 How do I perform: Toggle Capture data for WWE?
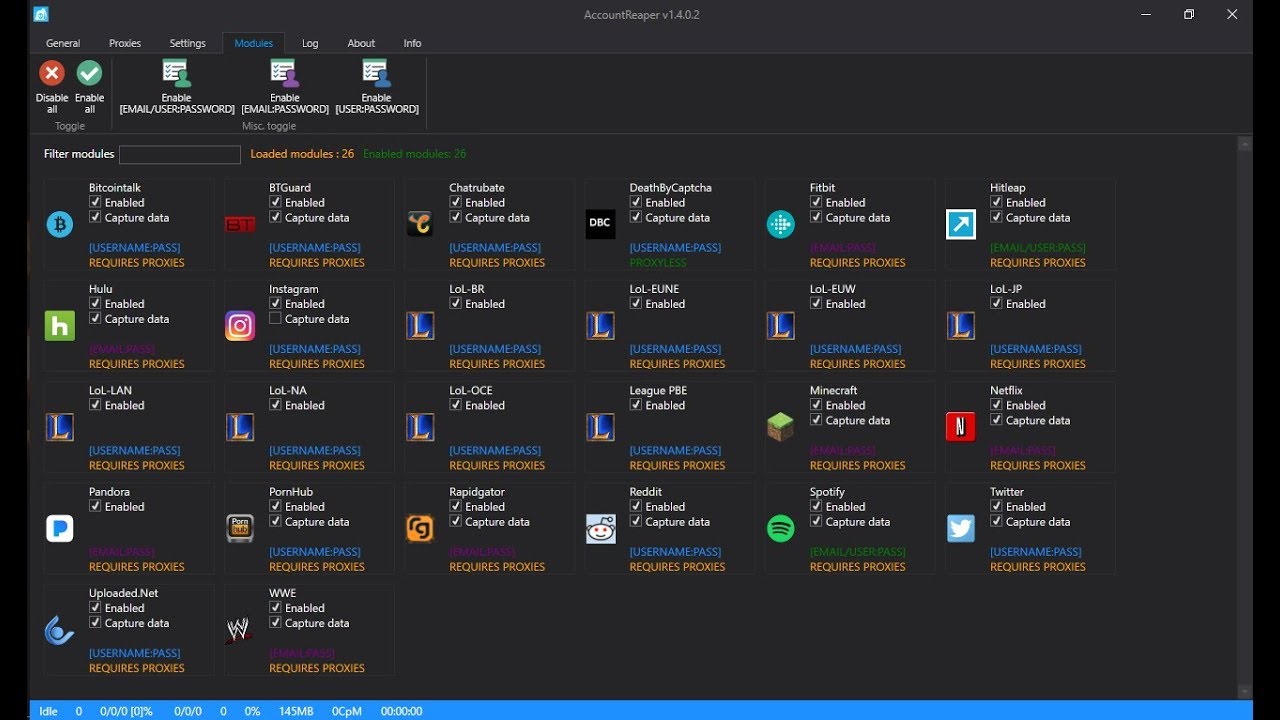(x=275, y=623)
